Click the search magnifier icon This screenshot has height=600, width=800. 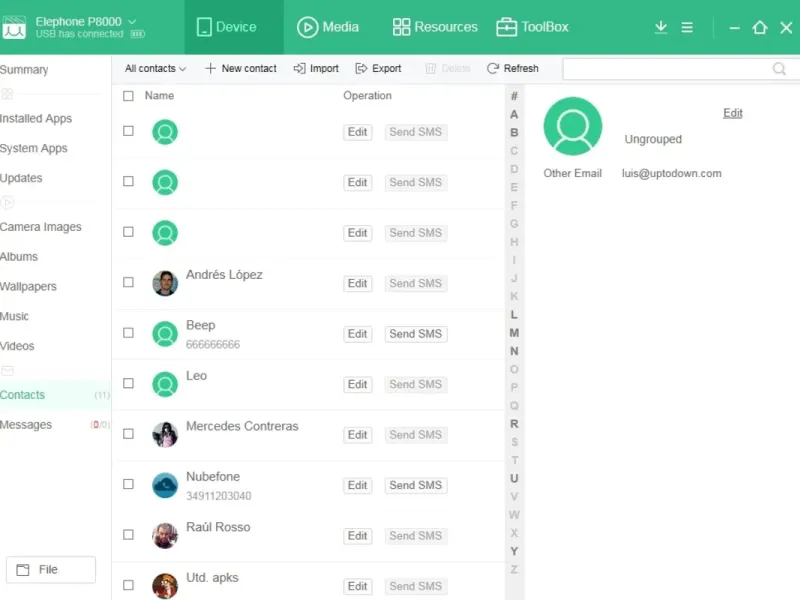pyautogui.click(x=779, y=68)
